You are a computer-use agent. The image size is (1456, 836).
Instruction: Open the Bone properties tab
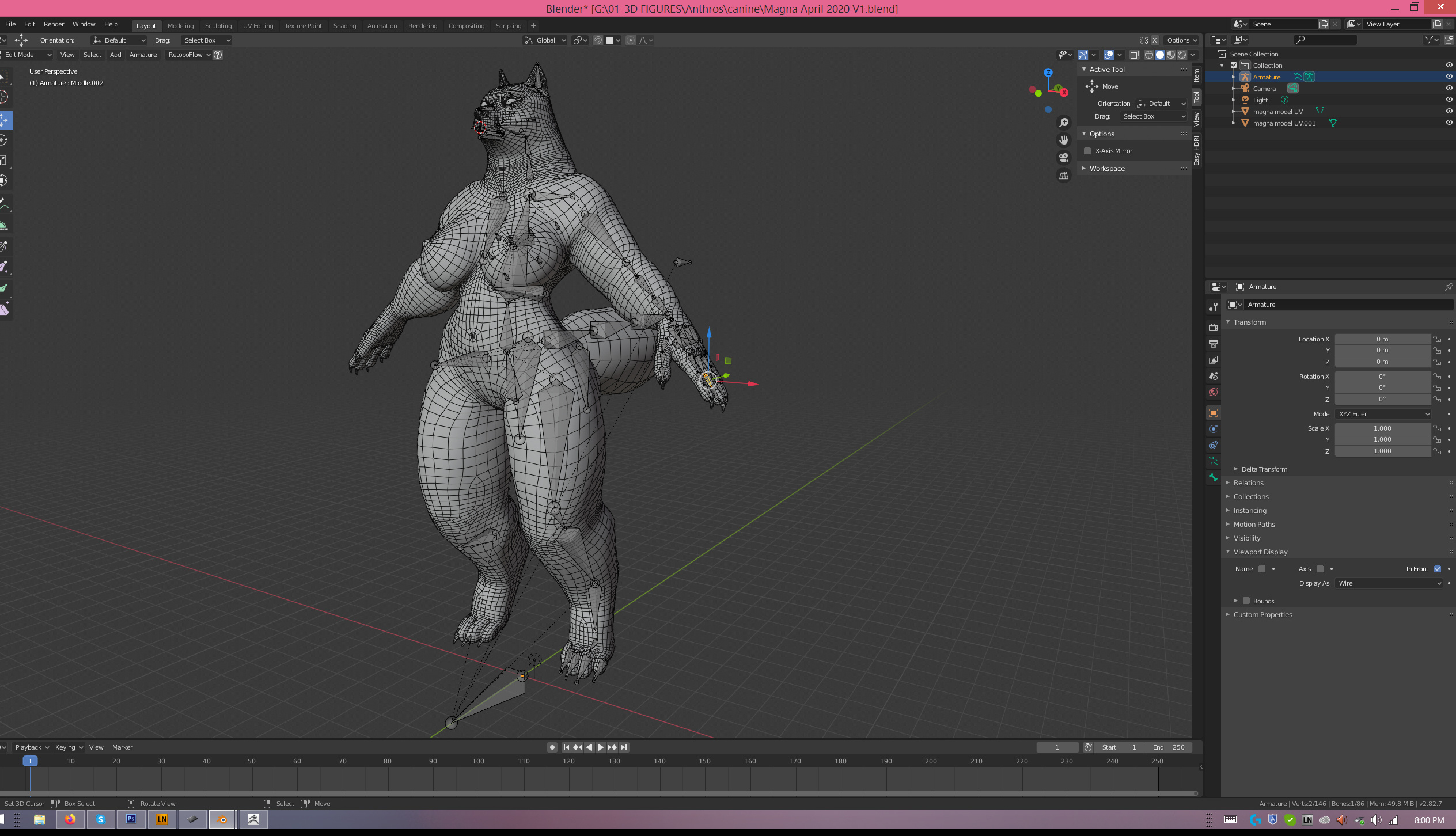[x=1214, y=477]
